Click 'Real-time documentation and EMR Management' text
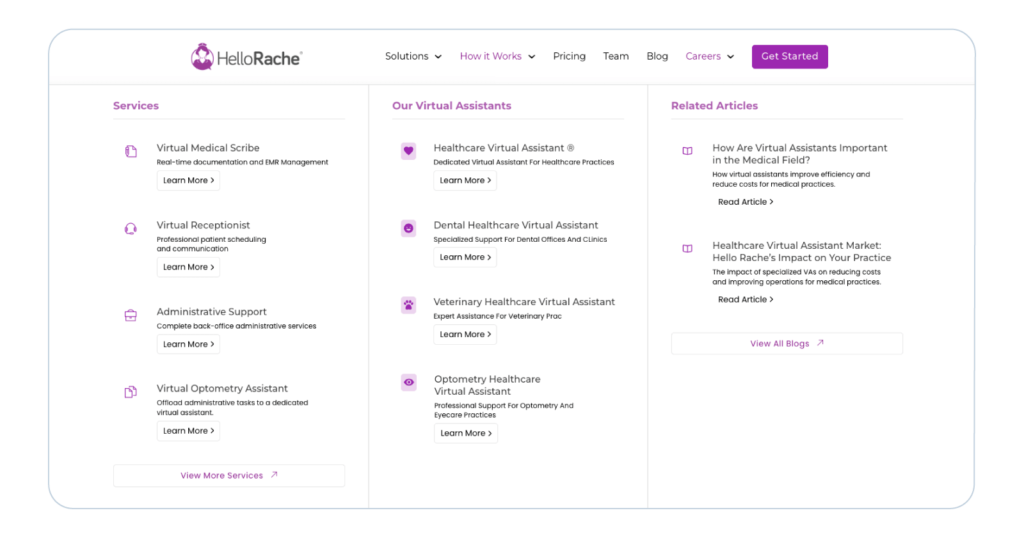Viewport: 1024px width, 538px height. click(x=242, y=162)
